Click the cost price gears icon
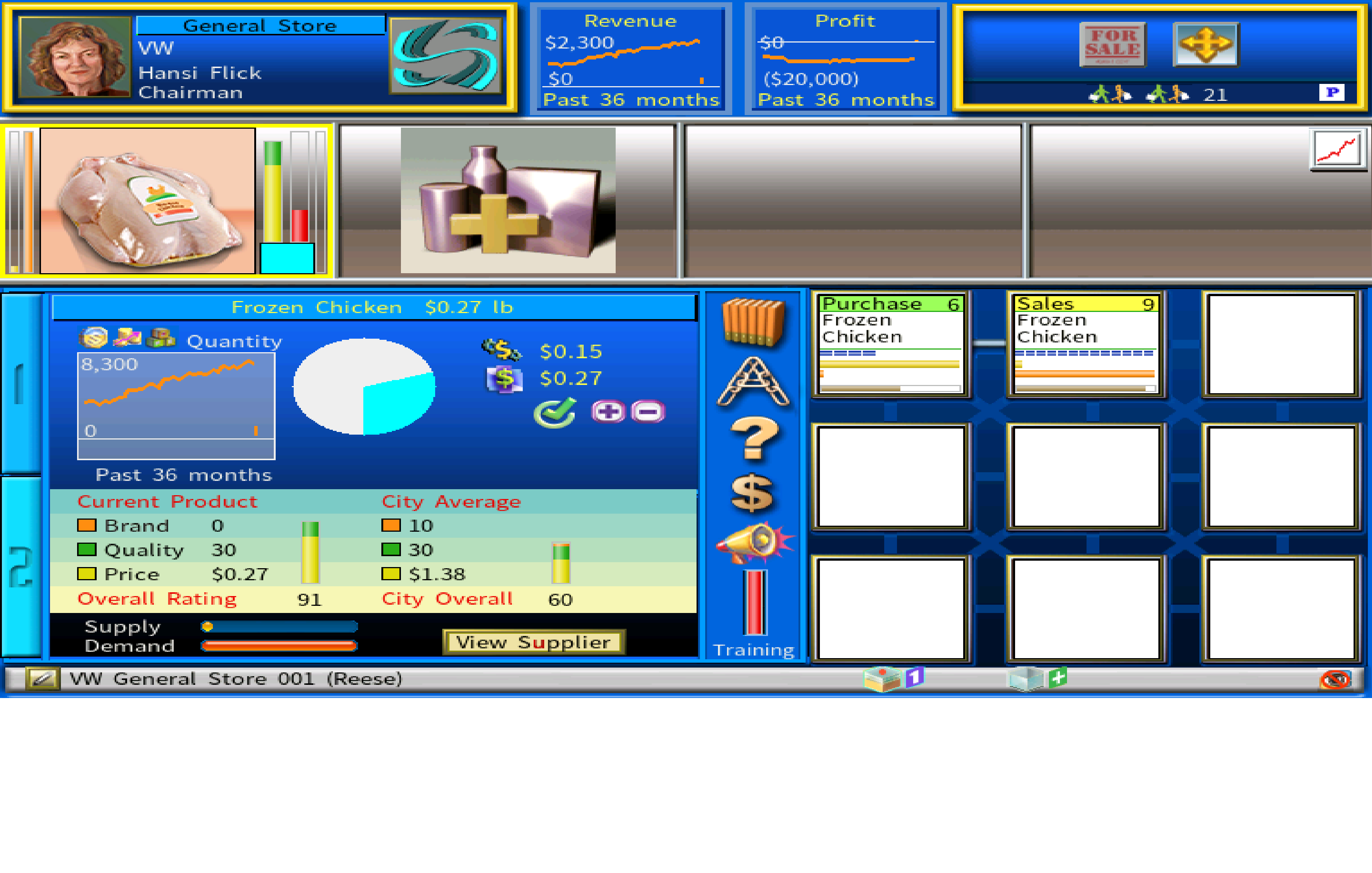 501,350
